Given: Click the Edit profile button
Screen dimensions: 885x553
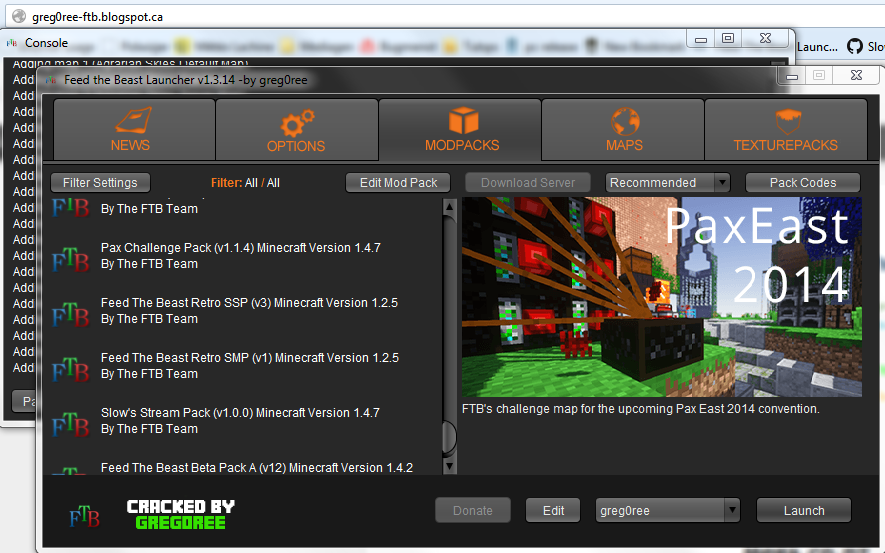Looking at the screenshot, I should tap(553, 511).
